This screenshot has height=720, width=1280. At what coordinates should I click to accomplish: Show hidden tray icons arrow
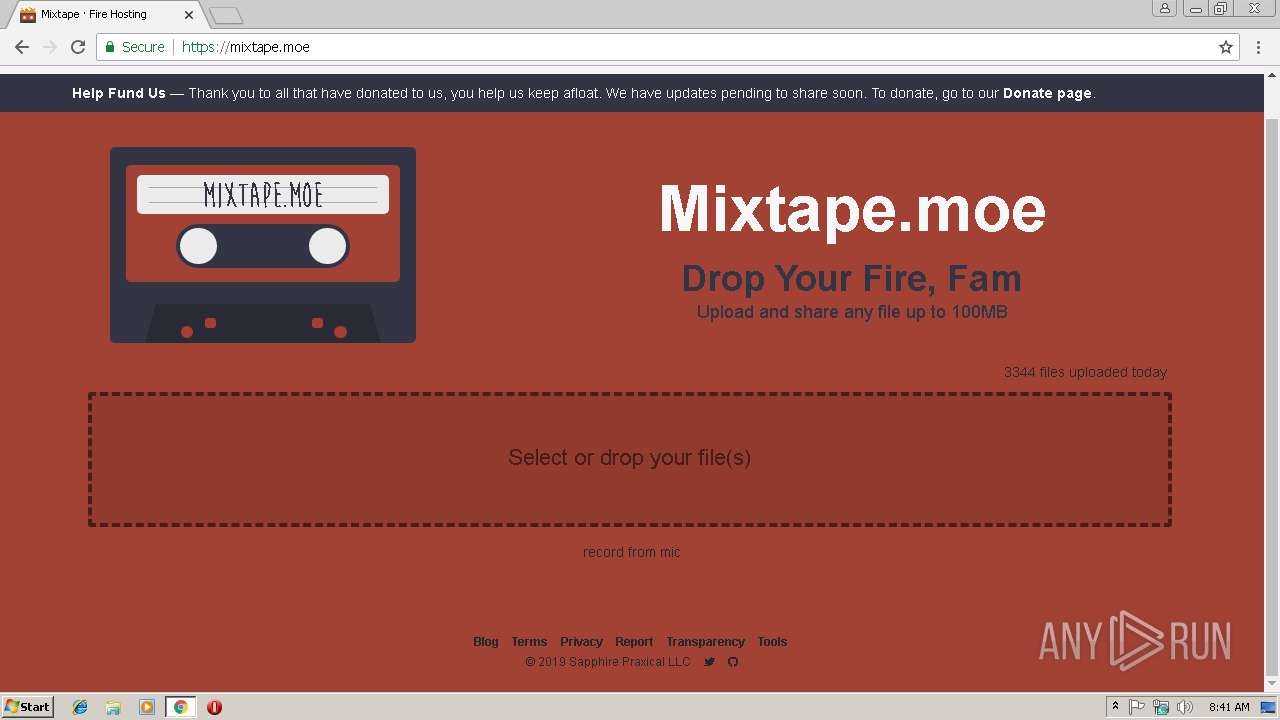coord(1115,707)
